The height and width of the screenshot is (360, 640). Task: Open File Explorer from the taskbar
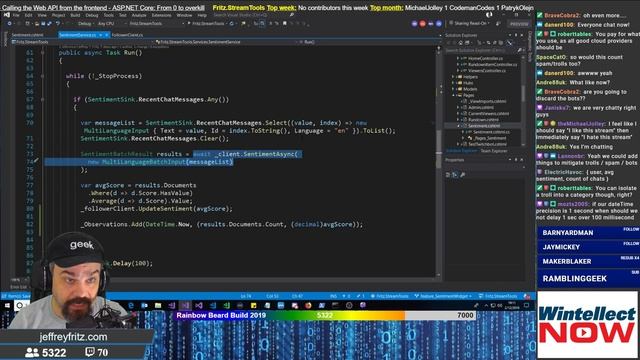158,305
